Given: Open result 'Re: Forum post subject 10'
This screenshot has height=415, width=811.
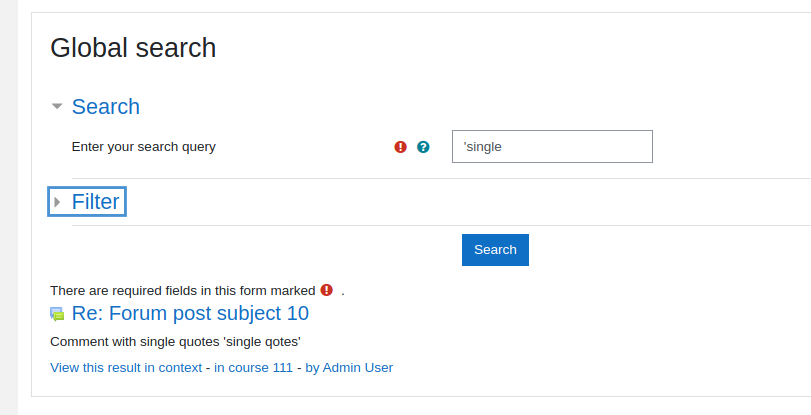Looking at the screenshot, I should point(190,314).
